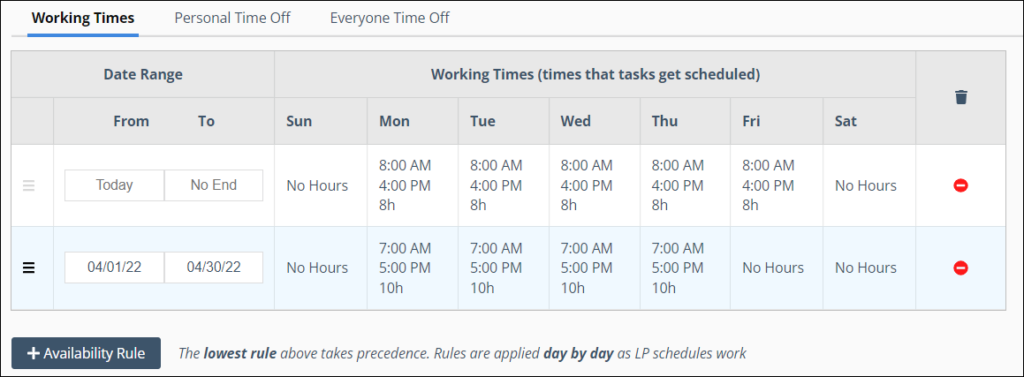This screenshot has width=1024, height=377.
Task: Click Sunday No Hours cell in first rule
Action: click(321, 186)
